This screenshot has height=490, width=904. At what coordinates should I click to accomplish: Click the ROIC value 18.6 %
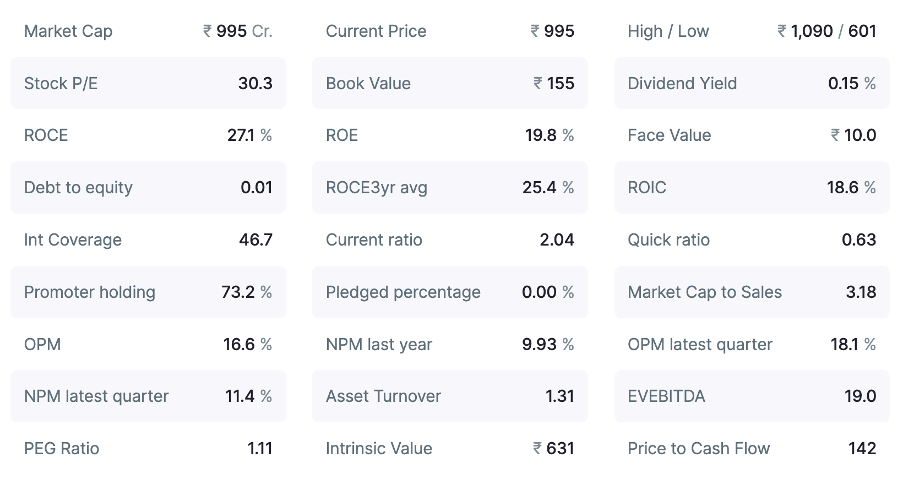[x=851, y=187]
